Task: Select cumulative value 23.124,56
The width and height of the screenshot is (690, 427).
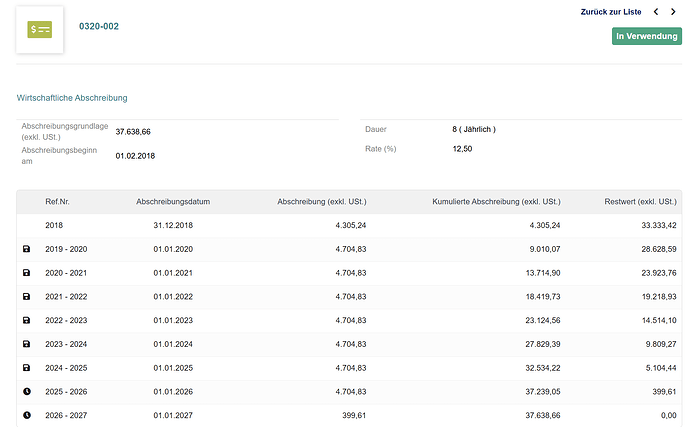Action: [x=543, y=320]
